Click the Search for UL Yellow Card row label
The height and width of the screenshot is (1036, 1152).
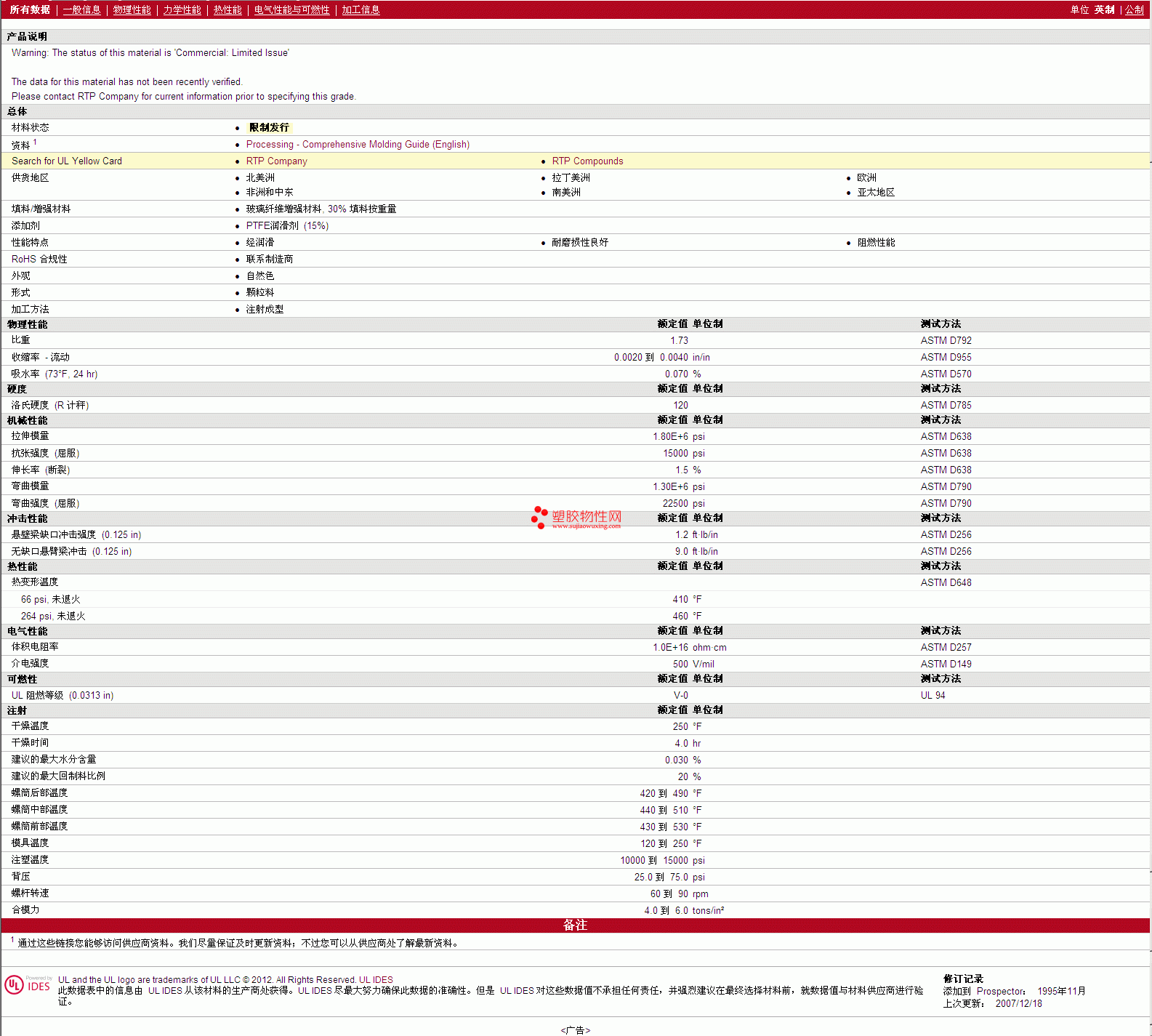point(67,161)
